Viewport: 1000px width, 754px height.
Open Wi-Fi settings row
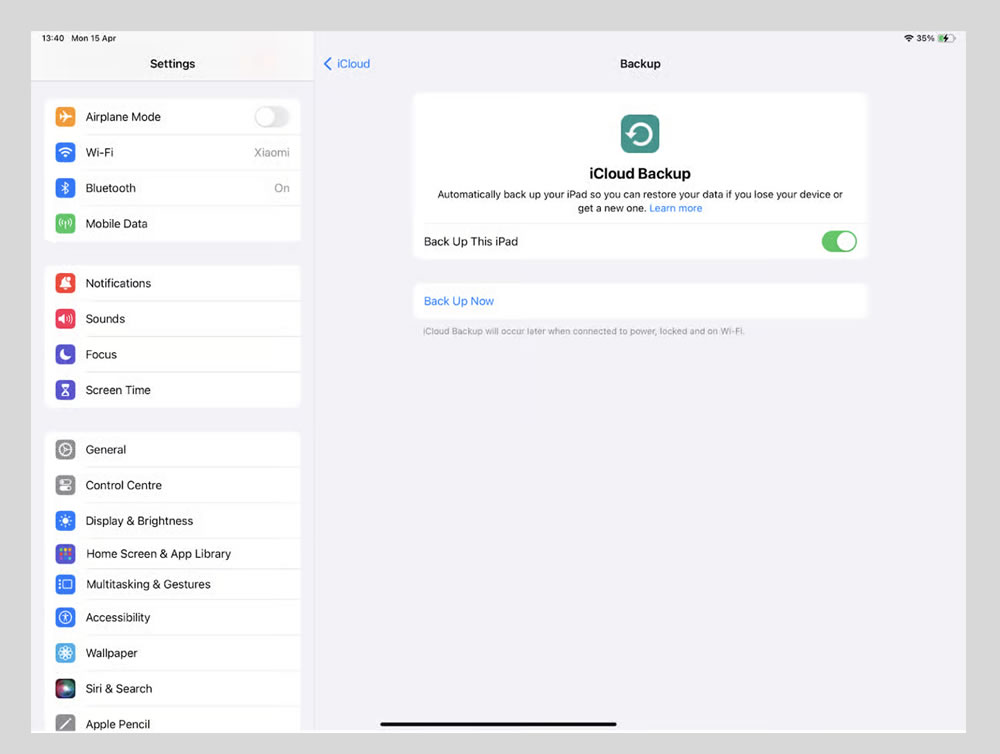172,152
